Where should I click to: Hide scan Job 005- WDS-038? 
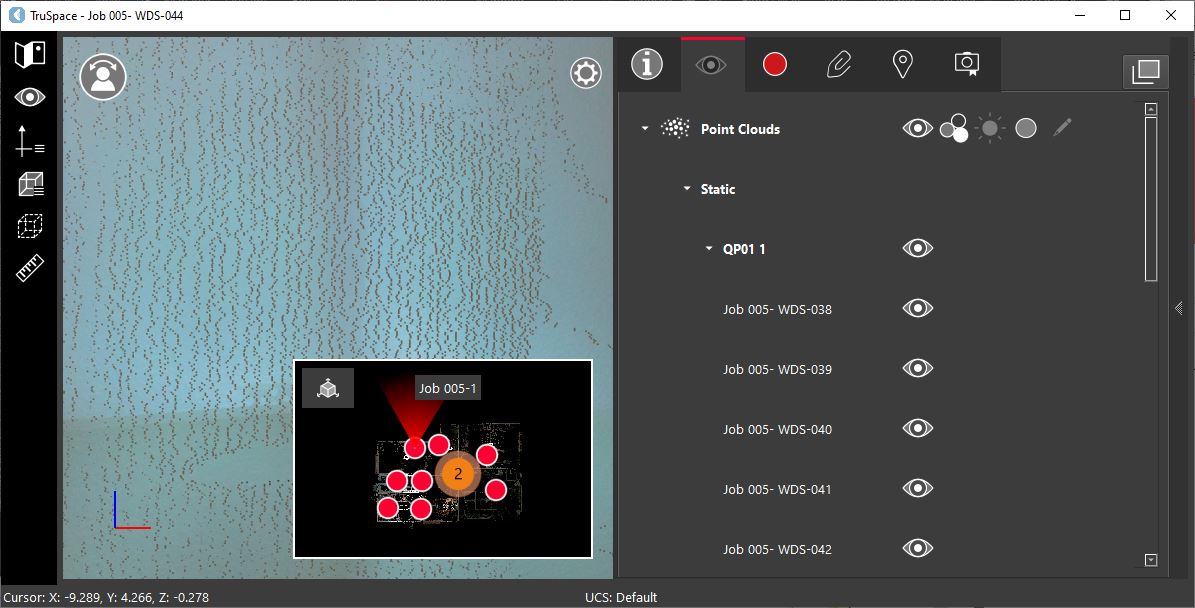(917, 308)
